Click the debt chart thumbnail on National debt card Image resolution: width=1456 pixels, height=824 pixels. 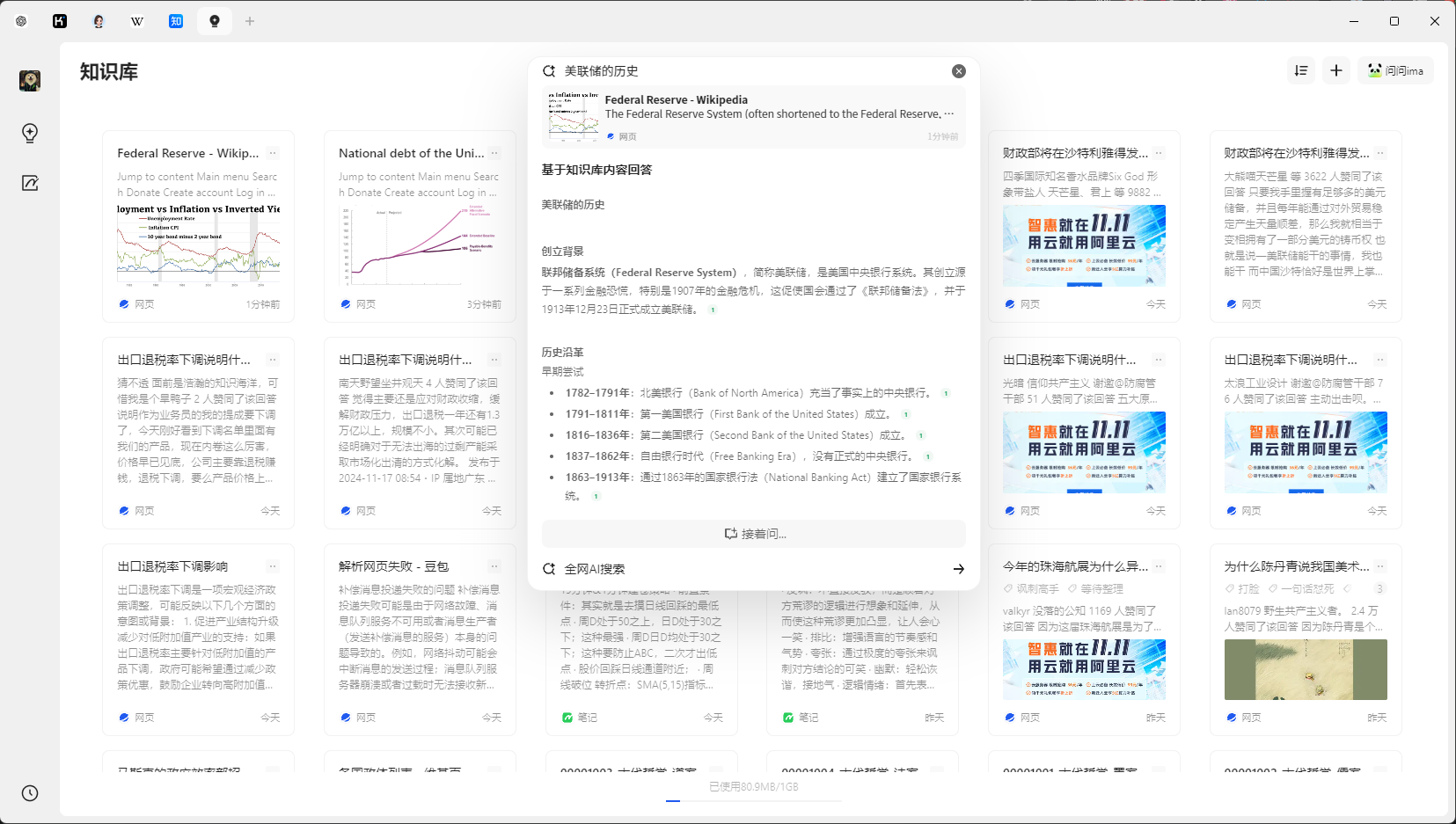coord(421,245)
